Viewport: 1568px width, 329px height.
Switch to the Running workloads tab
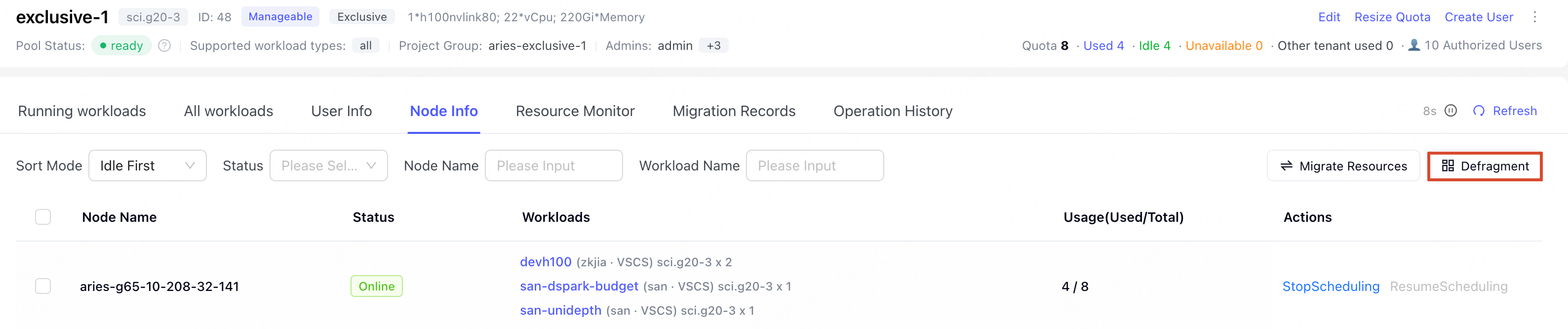tap(81, 111)
